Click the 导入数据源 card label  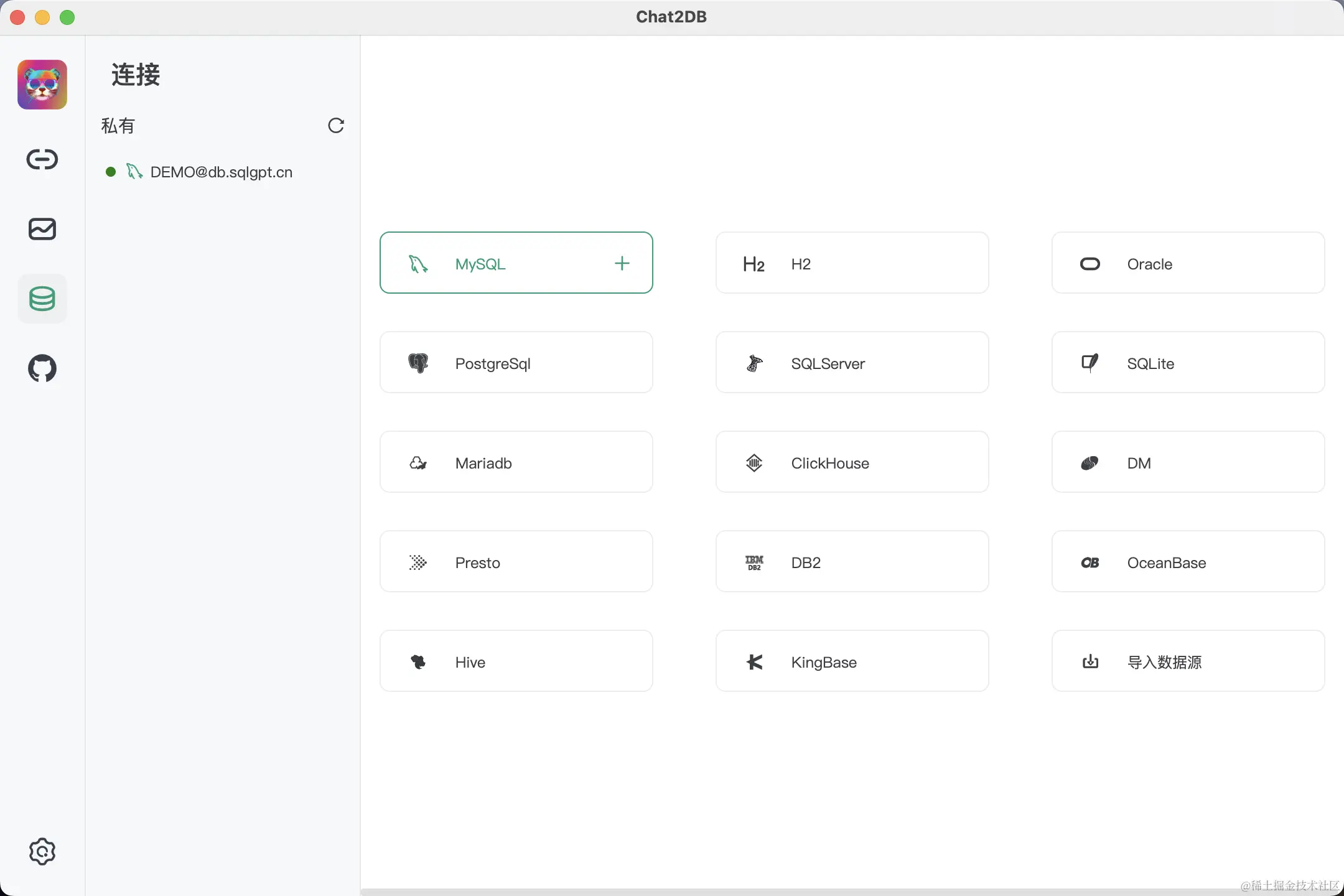(1165, 662)
